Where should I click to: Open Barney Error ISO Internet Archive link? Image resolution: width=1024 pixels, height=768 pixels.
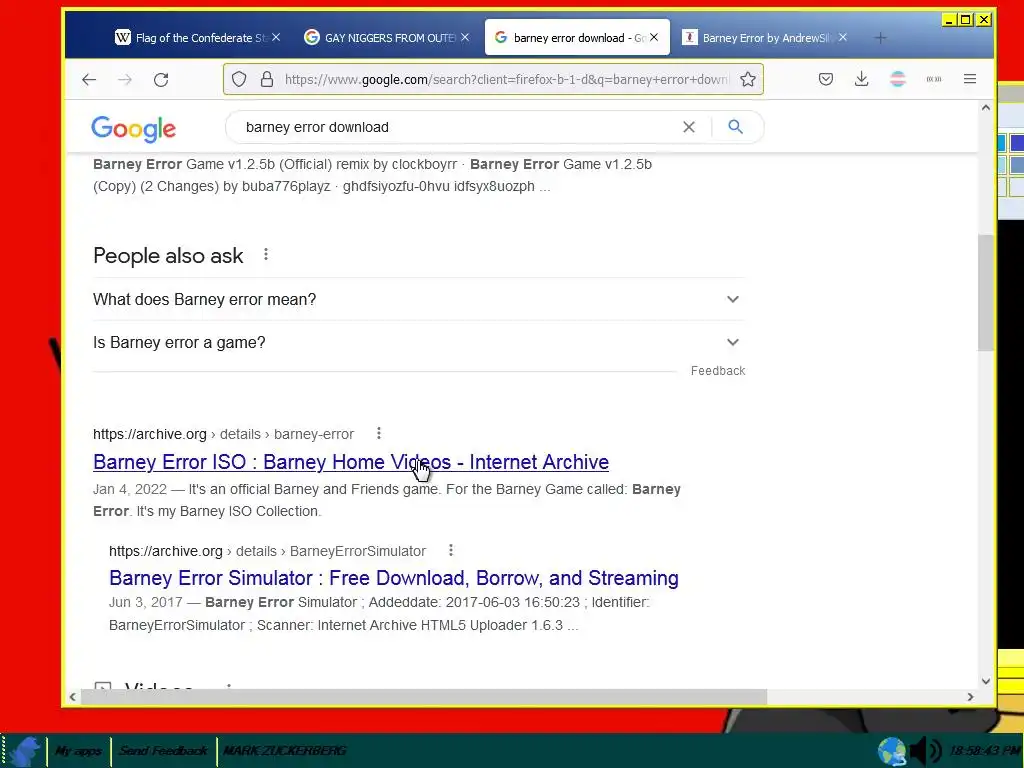click(351, 462)
